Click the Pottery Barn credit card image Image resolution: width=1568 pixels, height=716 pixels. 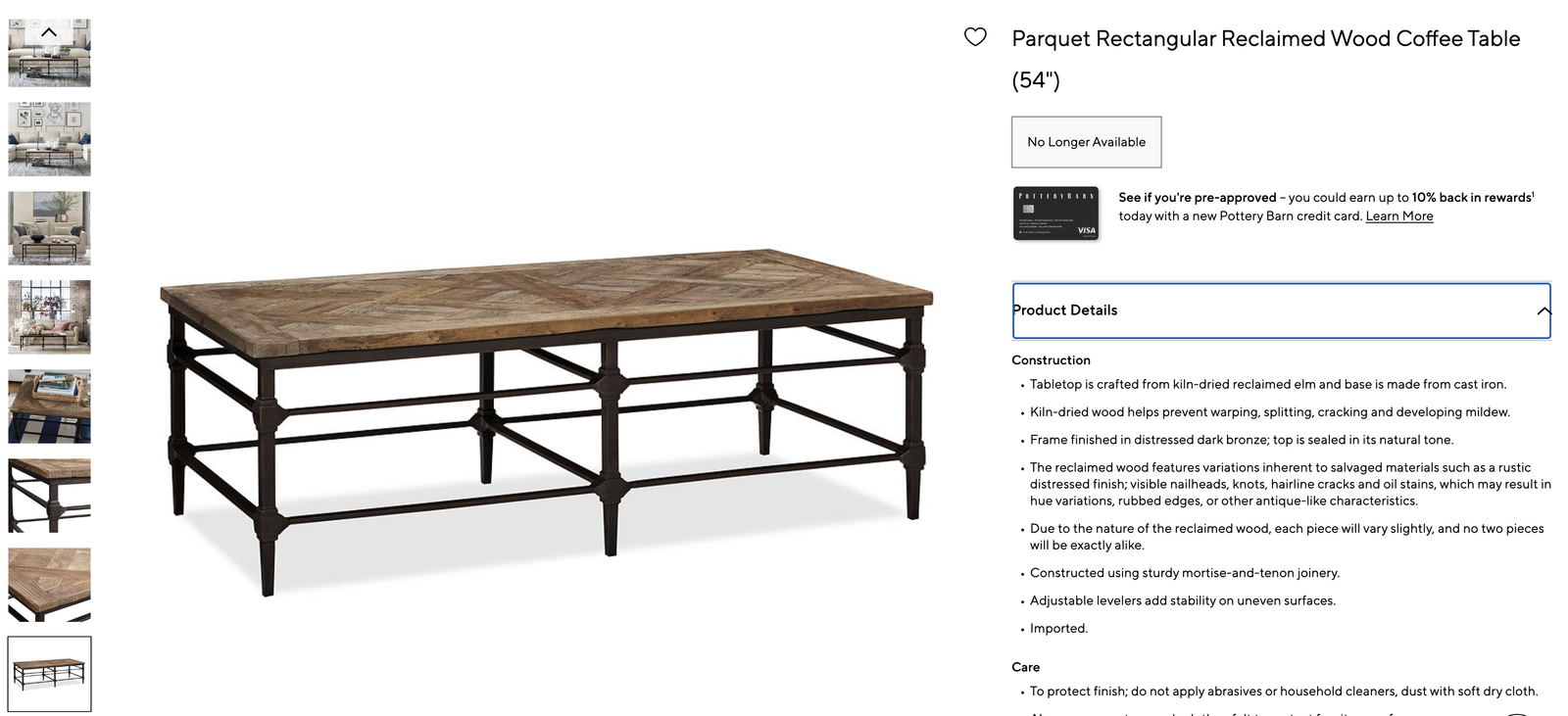(1055, 214)
